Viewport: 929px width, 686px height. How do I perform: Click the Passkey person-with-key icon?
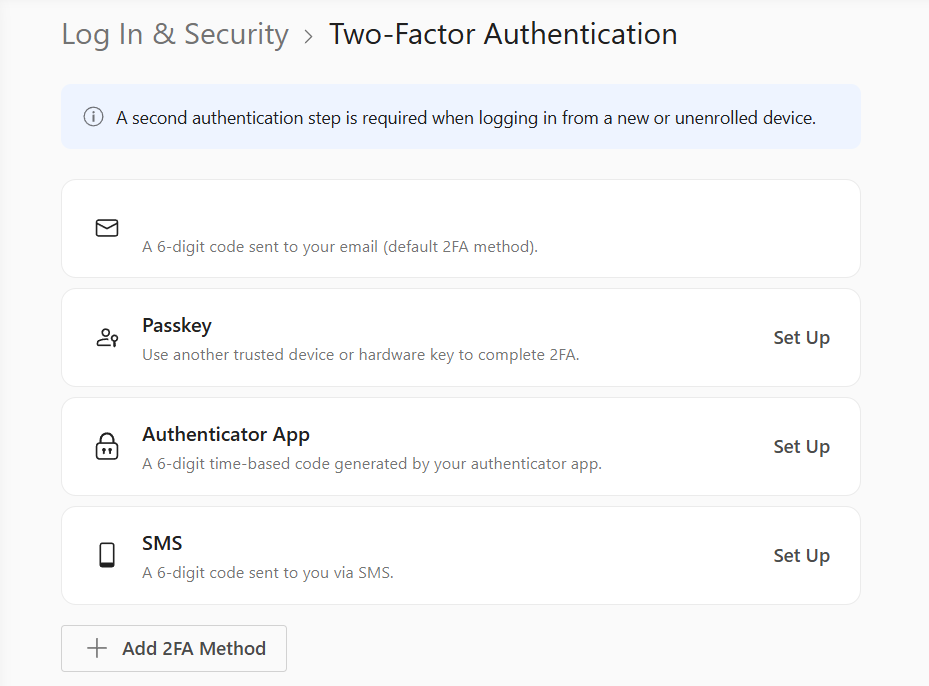[x=106, y=337]
